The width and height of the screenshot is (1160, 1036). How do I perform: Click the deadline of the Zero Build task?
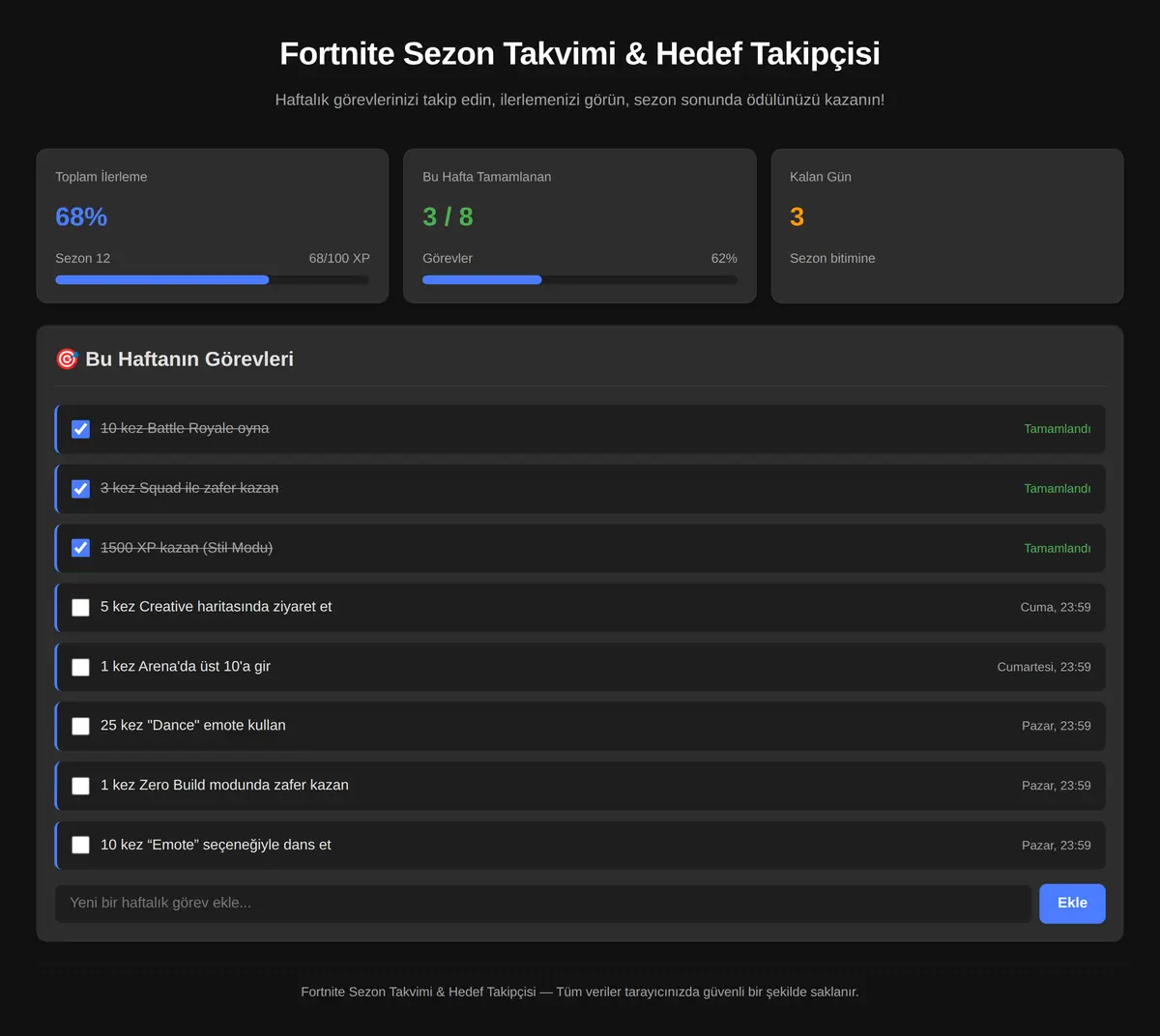1057,786
